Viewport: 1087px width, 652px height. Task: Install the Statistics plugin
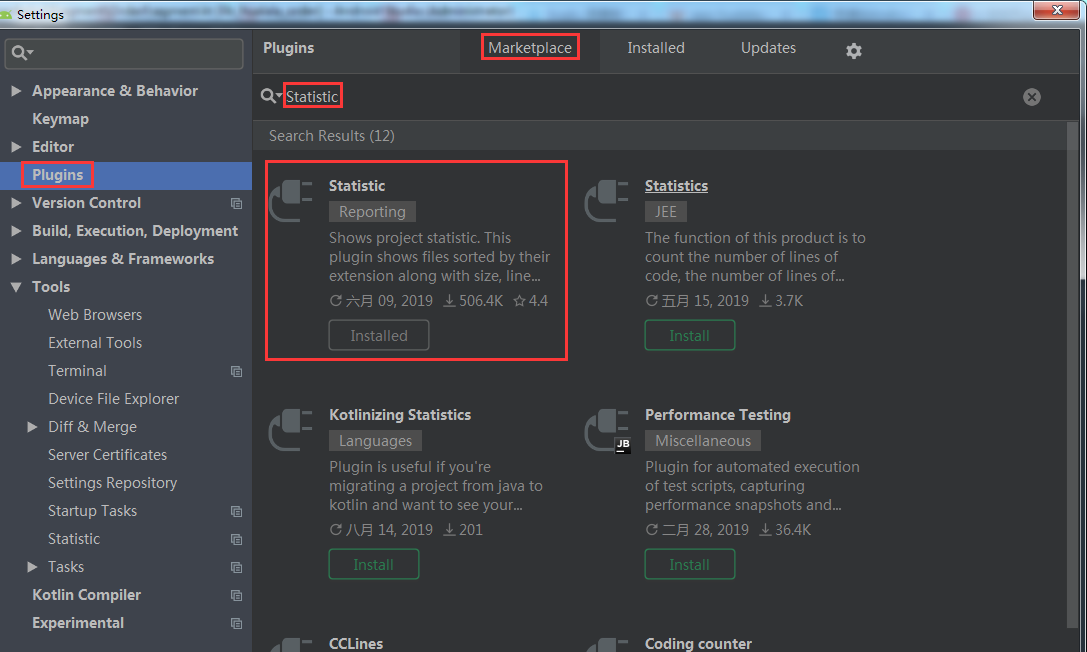pos(689,335)
